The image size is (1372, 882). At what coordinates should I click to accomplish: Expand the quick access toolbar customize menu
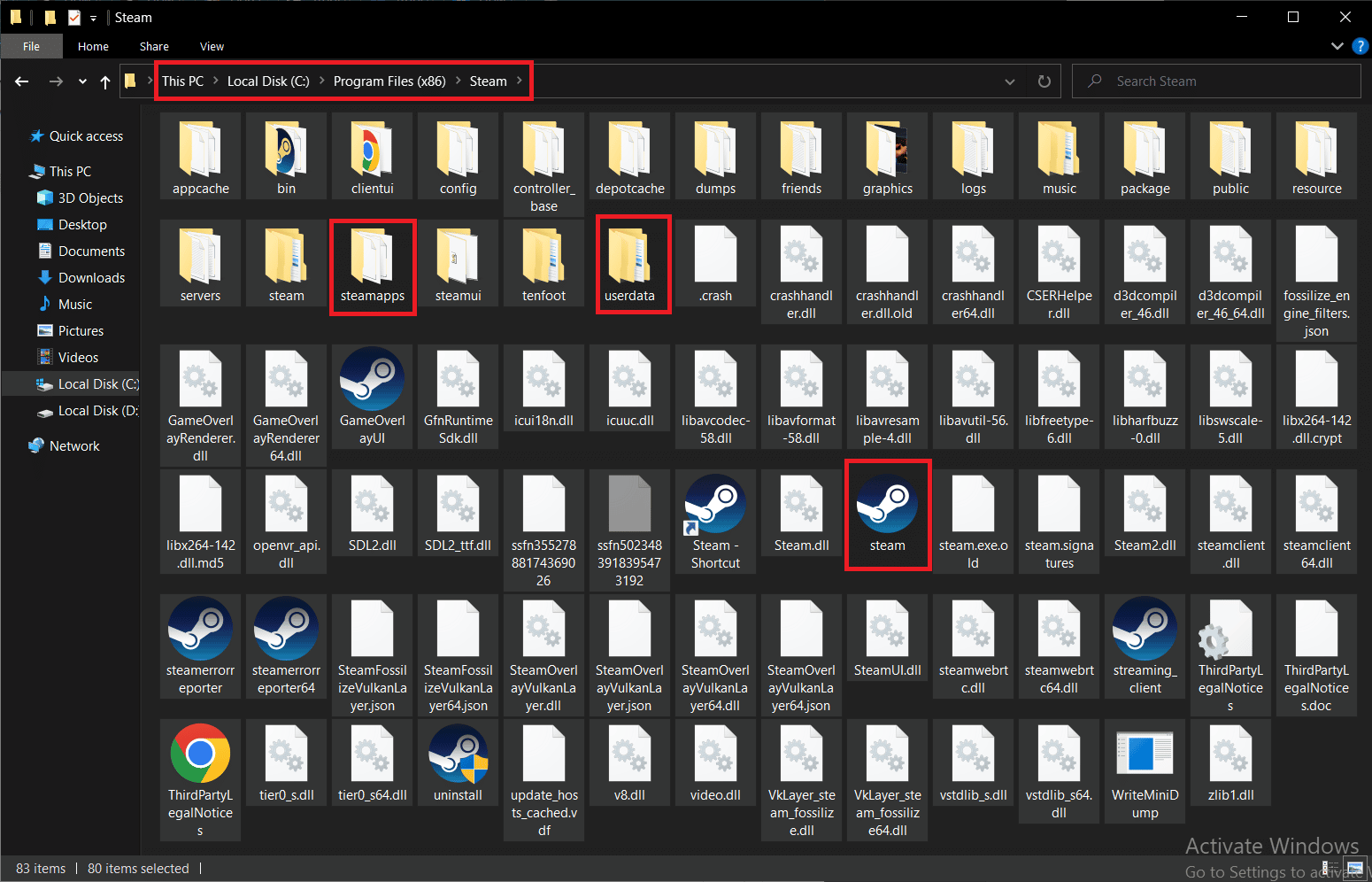(x=93, y=17)
